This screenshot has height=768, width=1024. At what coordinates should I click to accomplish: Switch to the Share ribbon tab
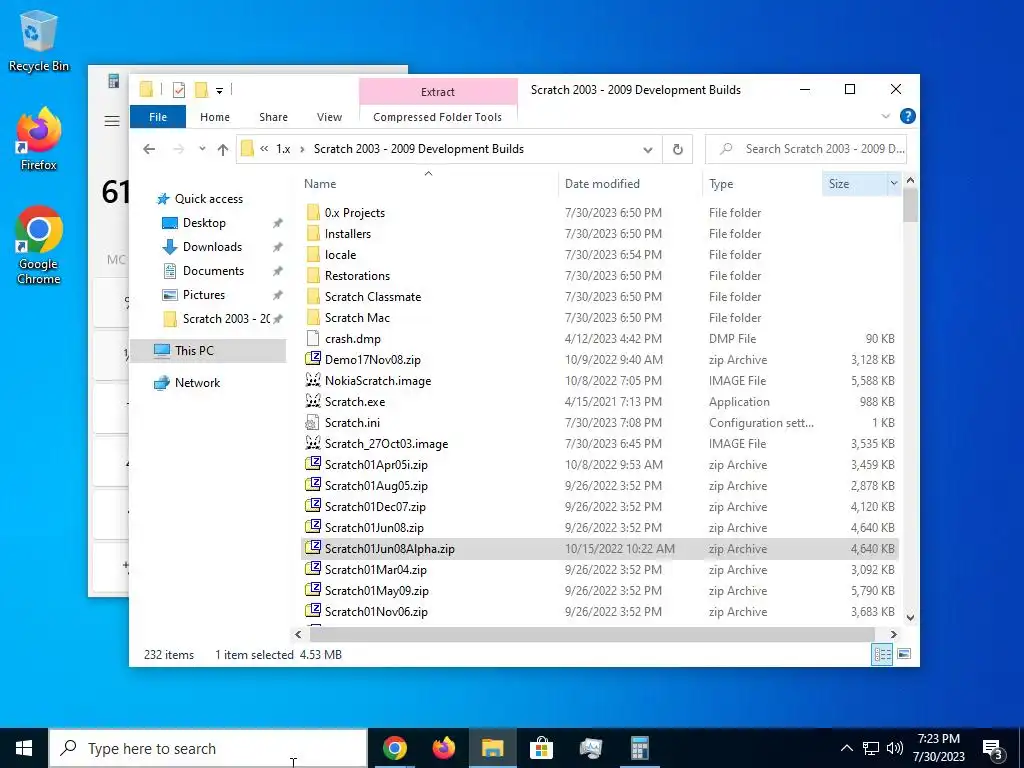pyautogui.click(x=273, y=117)
